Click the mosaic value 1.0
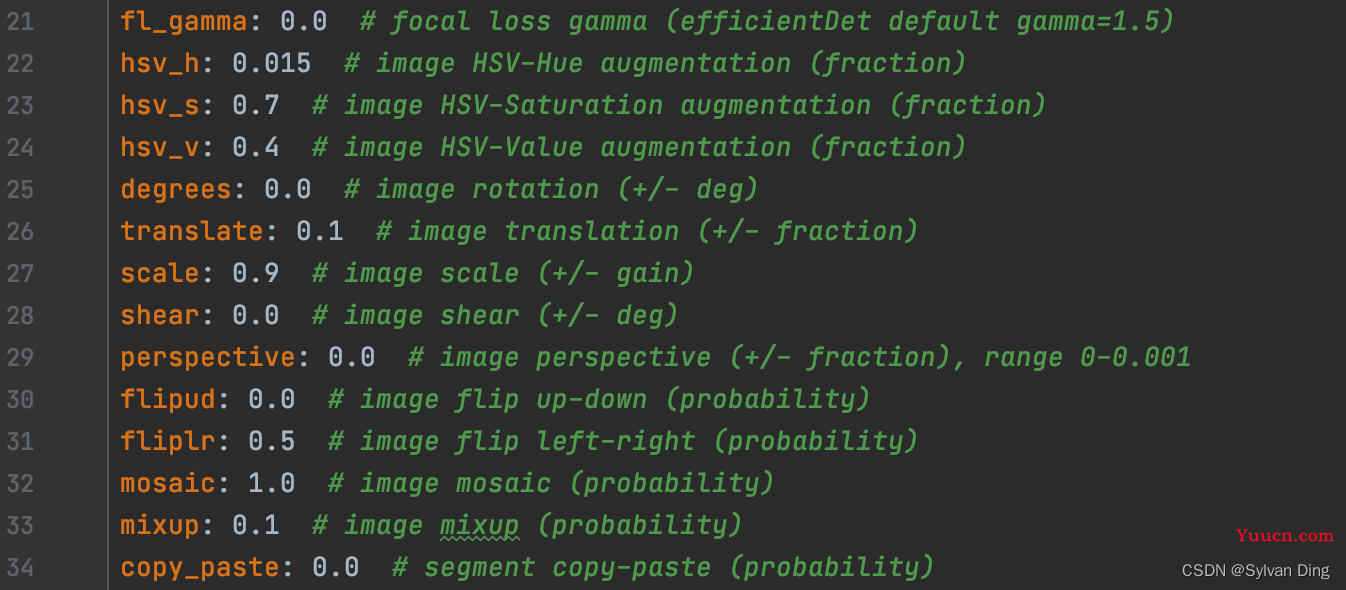This screenshot has width=1346, height=590. tap(271, 483)
